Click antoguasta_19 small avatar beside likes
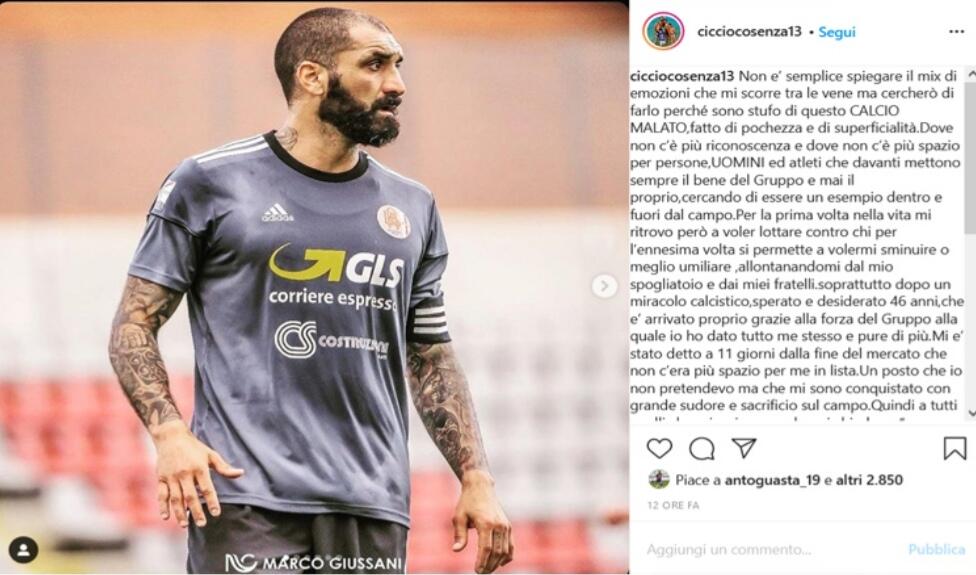The height and width of the screenshot is (575, 976). click(x=659, y=479)
